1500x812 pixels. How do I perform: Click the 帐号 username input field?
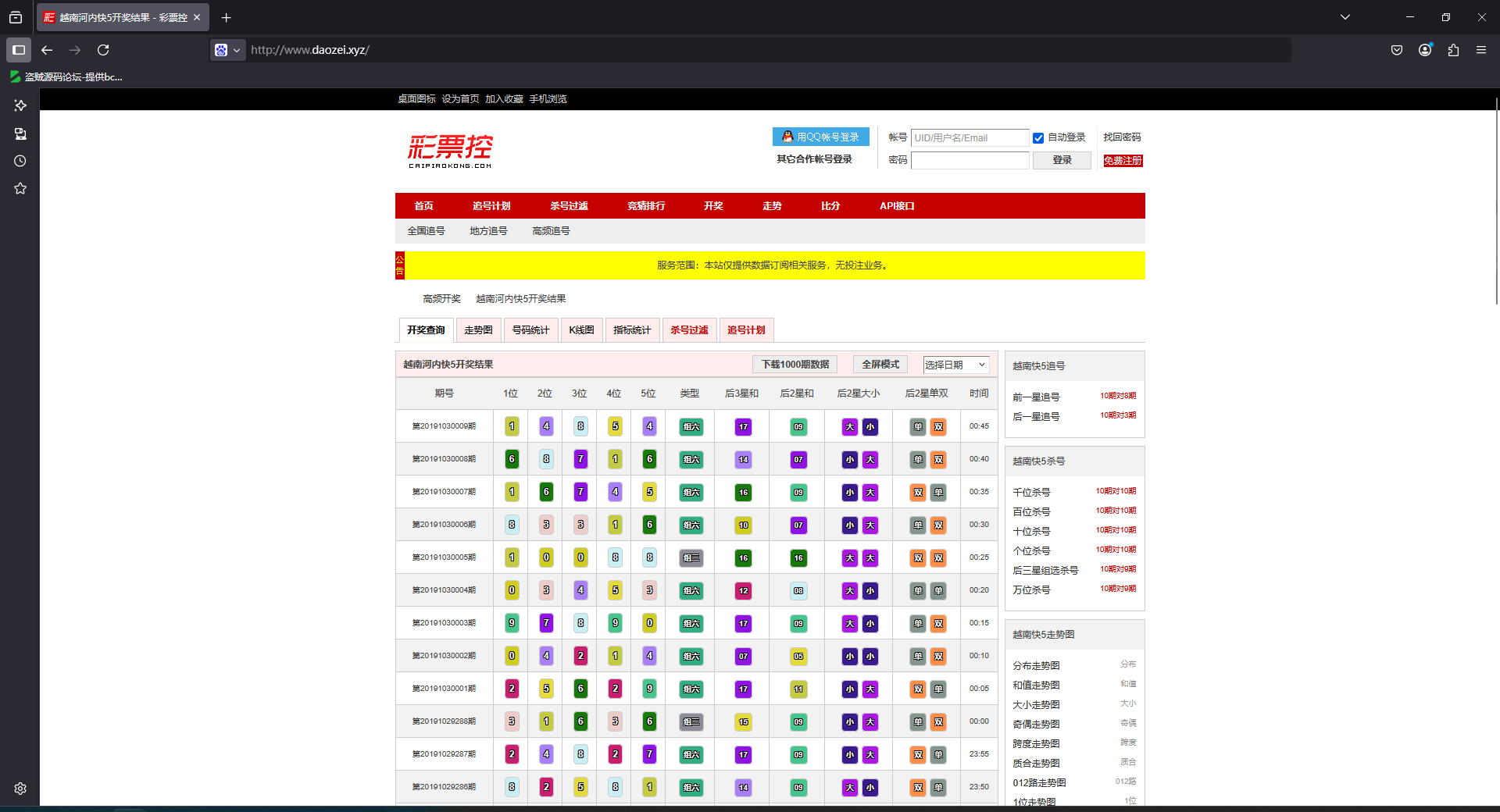click(970, 138)
